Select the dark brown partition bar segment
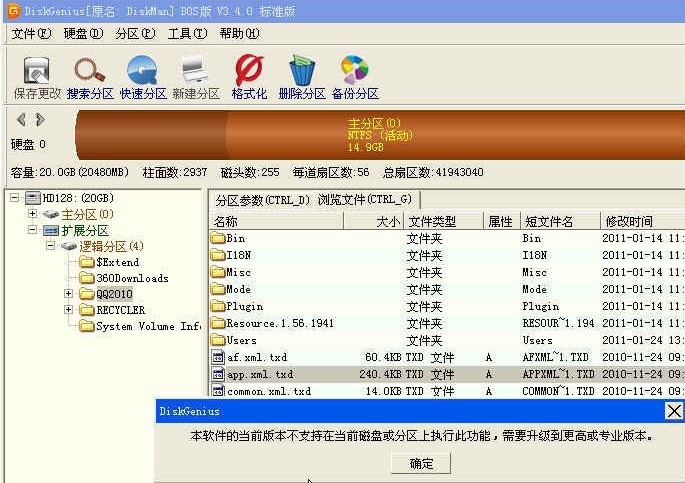Image resolution: width=685 pixels, height=483 pixels. [x=151, y=135]
